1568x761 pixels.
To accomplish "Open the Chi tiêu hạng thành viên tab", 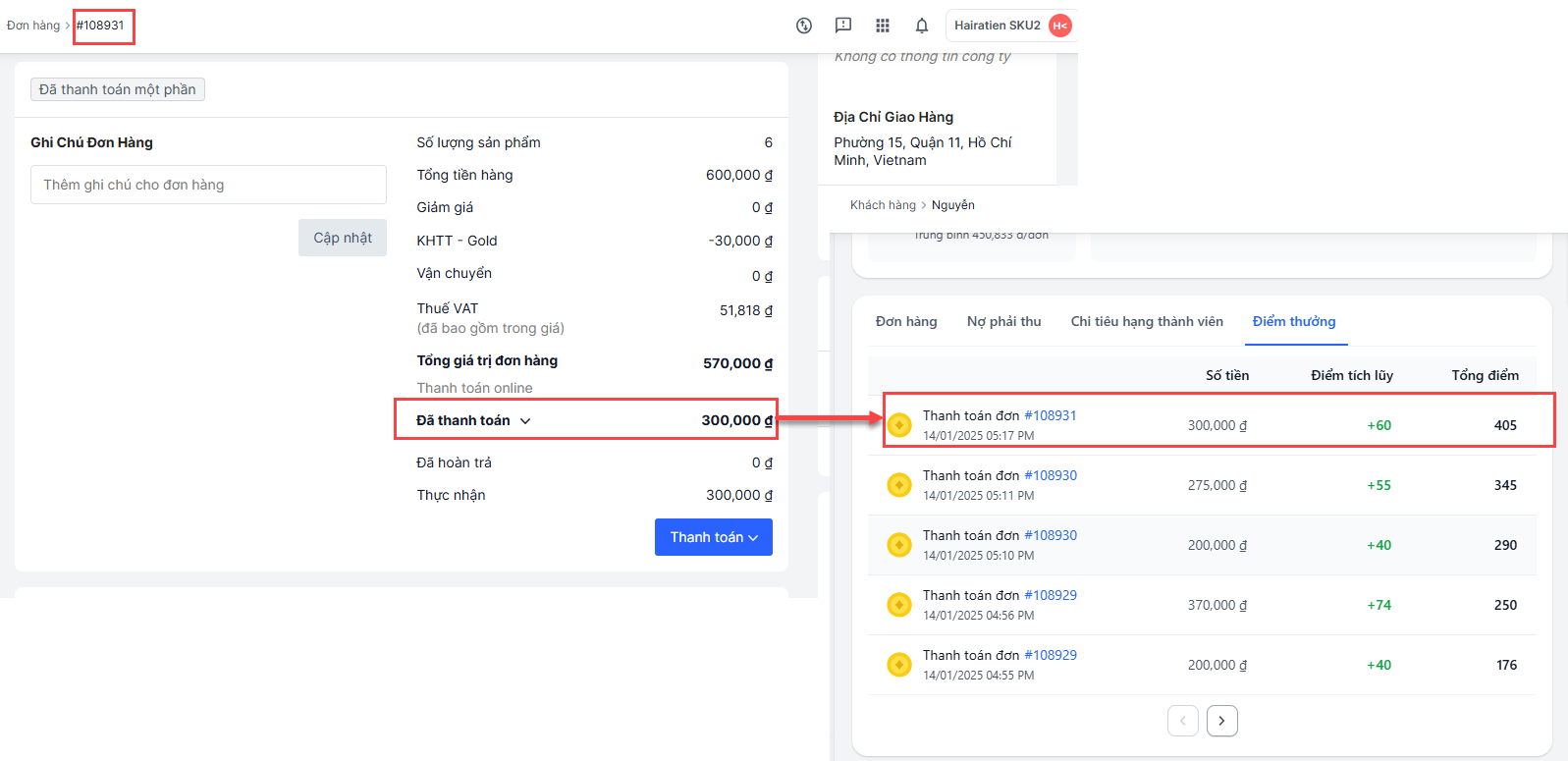I will 1147,321.
